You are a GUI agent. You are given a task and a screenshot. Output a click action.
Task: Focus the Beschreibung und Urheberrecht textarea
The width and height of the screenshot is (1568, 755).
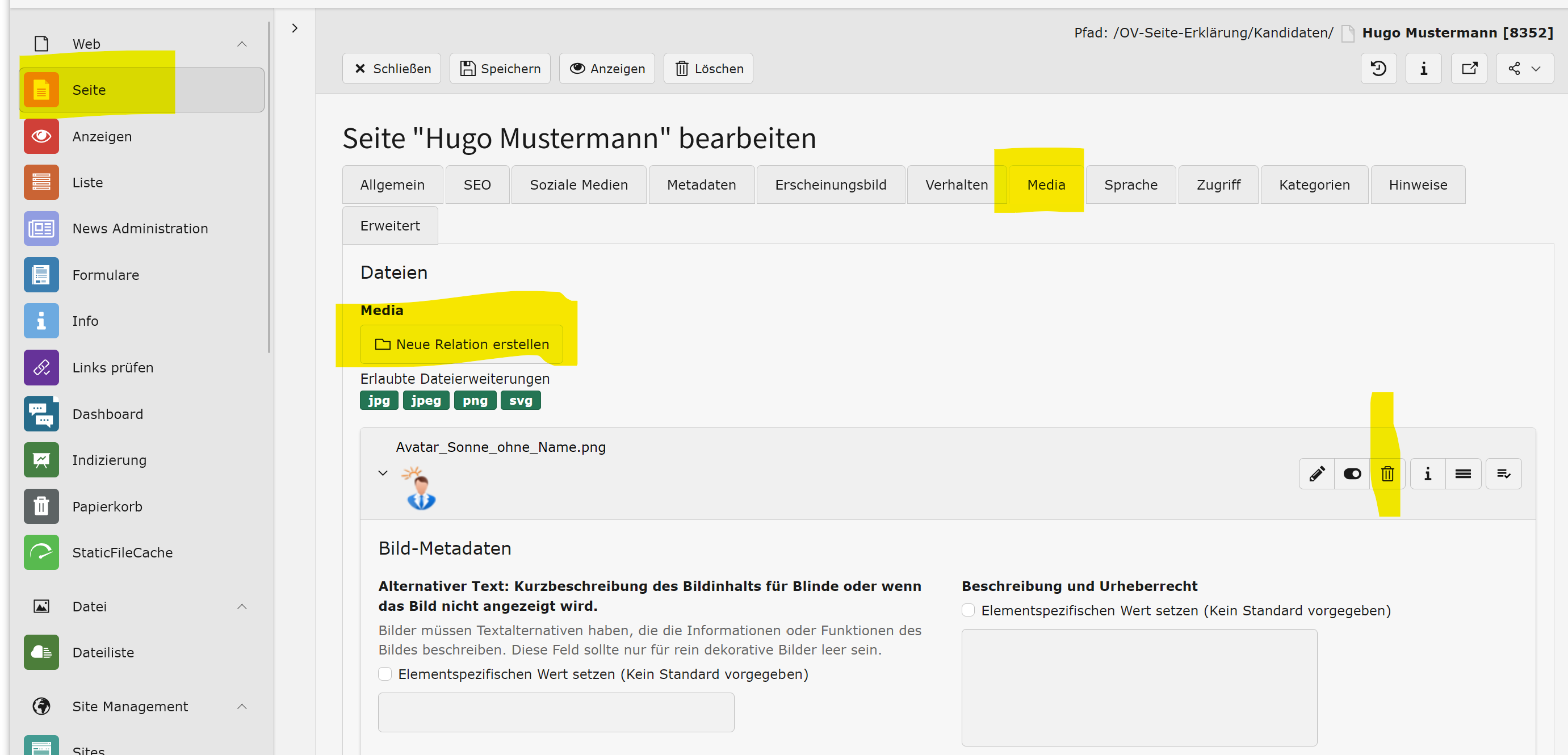coord(1139,687)
